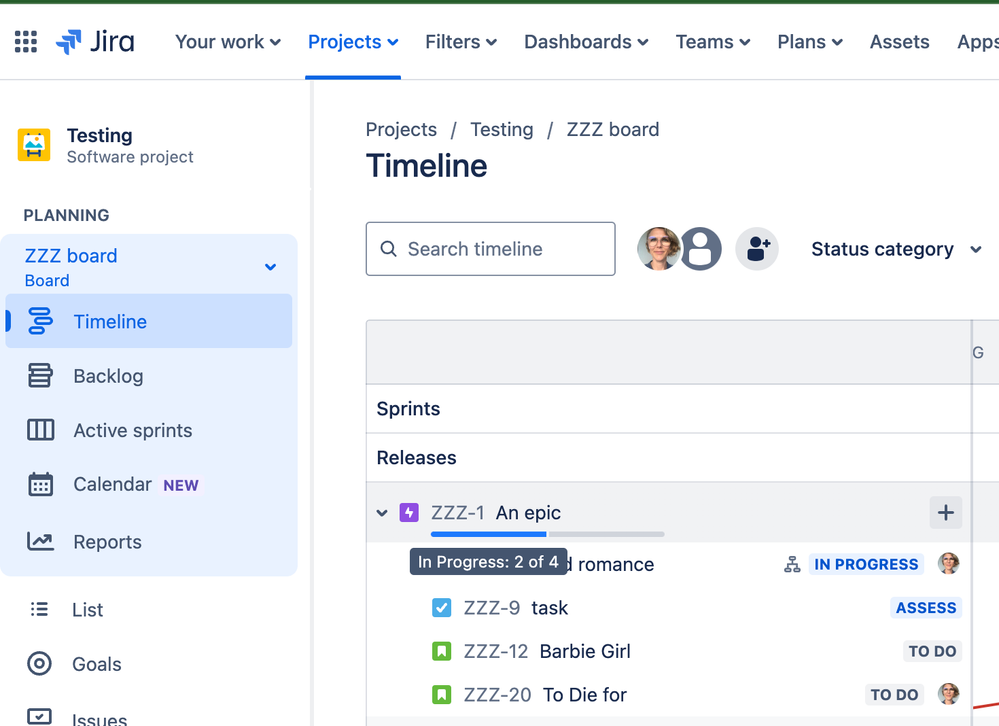
Task: Click the blue progress bar under ZZZ-1
Action: [488, 534]
